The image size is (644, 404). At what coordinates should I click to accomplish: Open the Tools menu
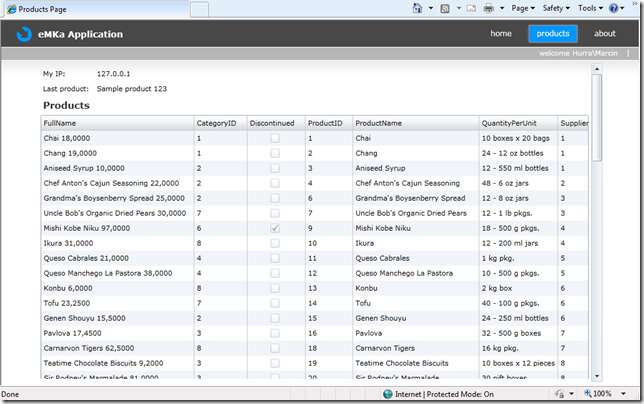[591, 8]
